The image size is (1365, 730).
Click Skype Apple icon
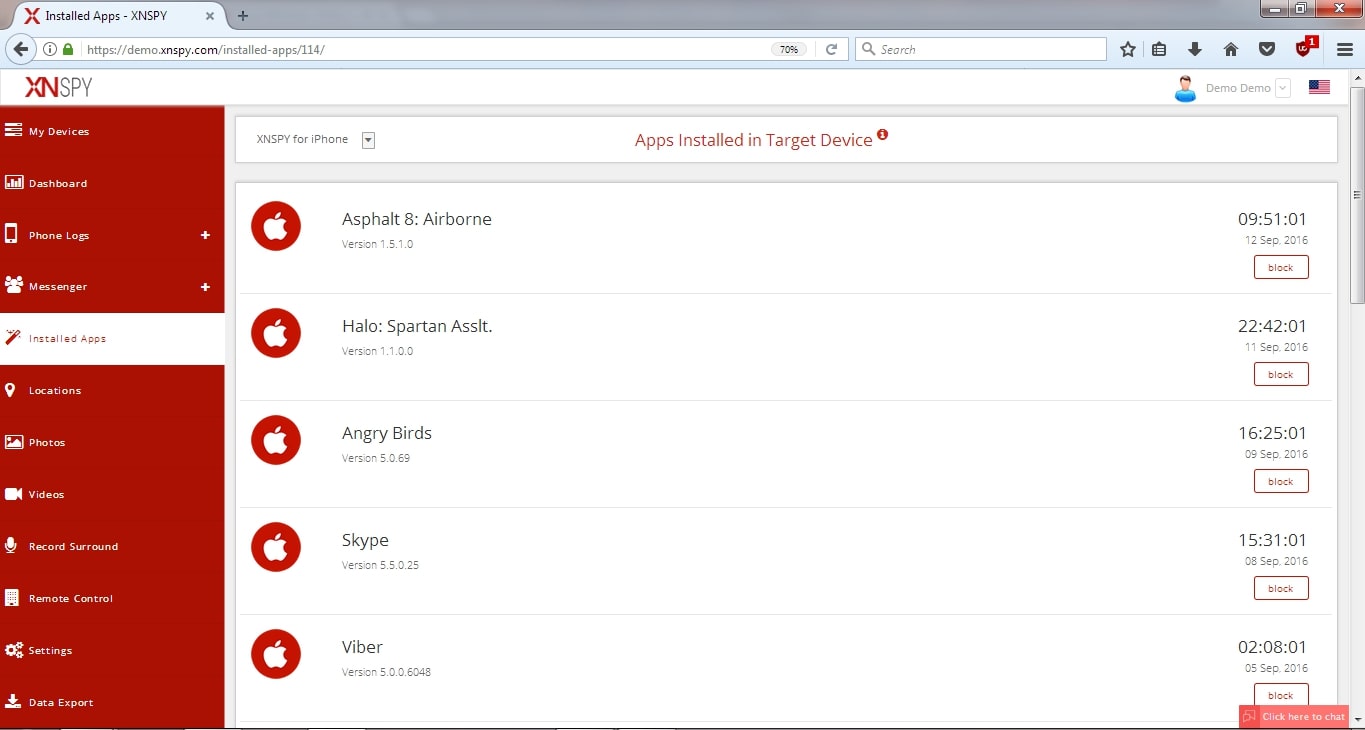click(276, 547)
